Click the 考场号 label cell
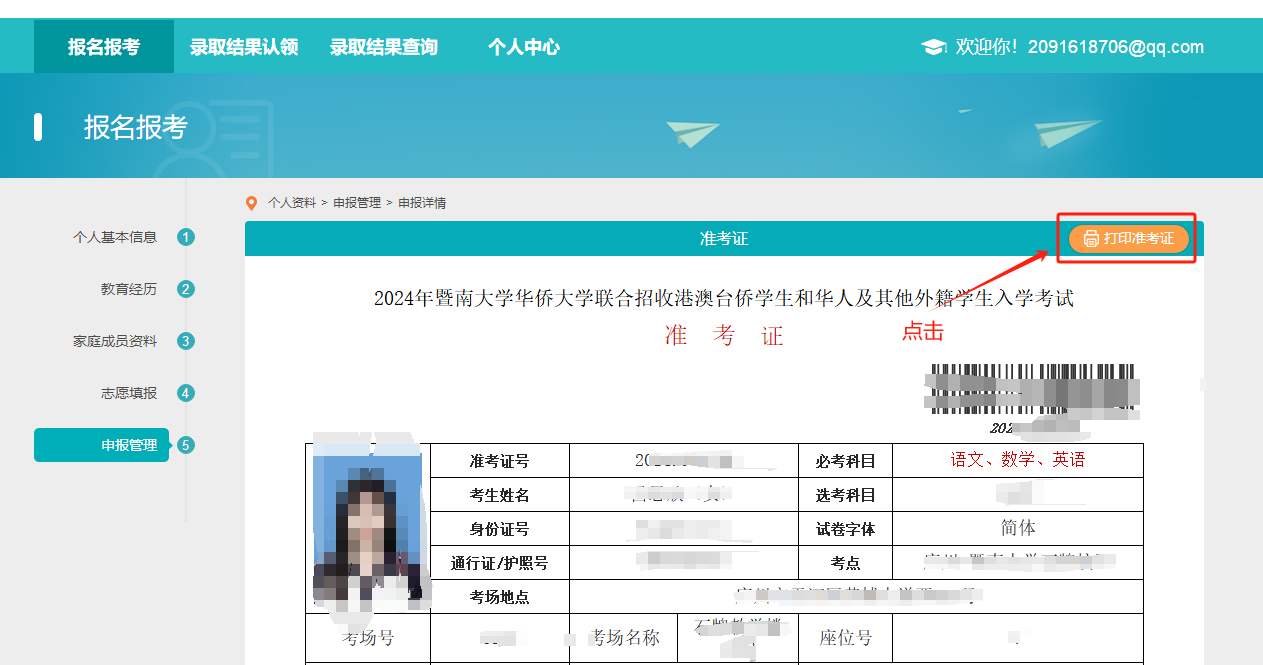Image resolution: width=1263 pixels, height=665 pixels. [x=368, y=638]
